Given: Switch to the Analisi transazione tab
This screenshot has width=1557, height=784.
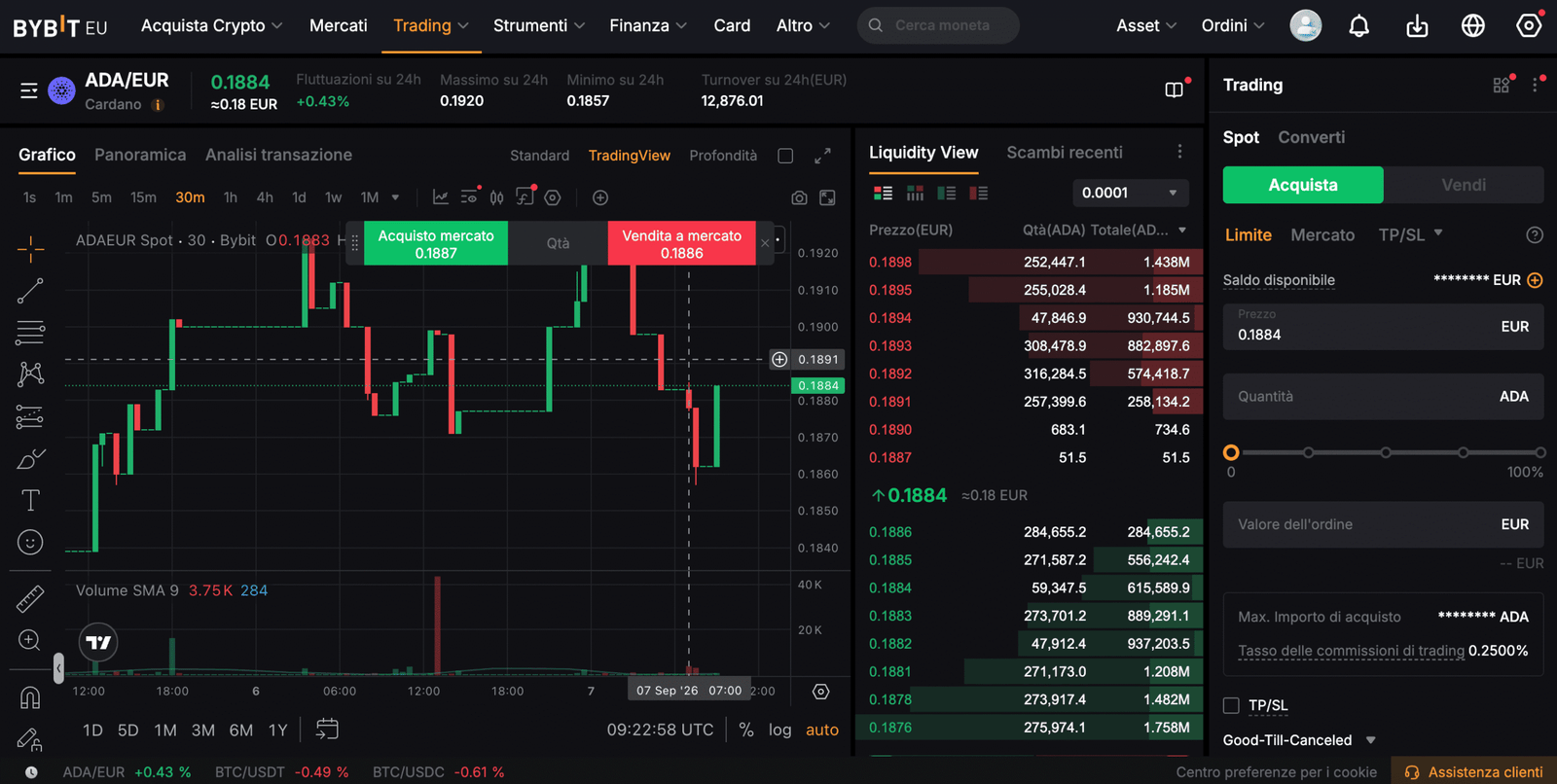Looking at the screenshot, I should pyautogui.click(x=278, y=155).
